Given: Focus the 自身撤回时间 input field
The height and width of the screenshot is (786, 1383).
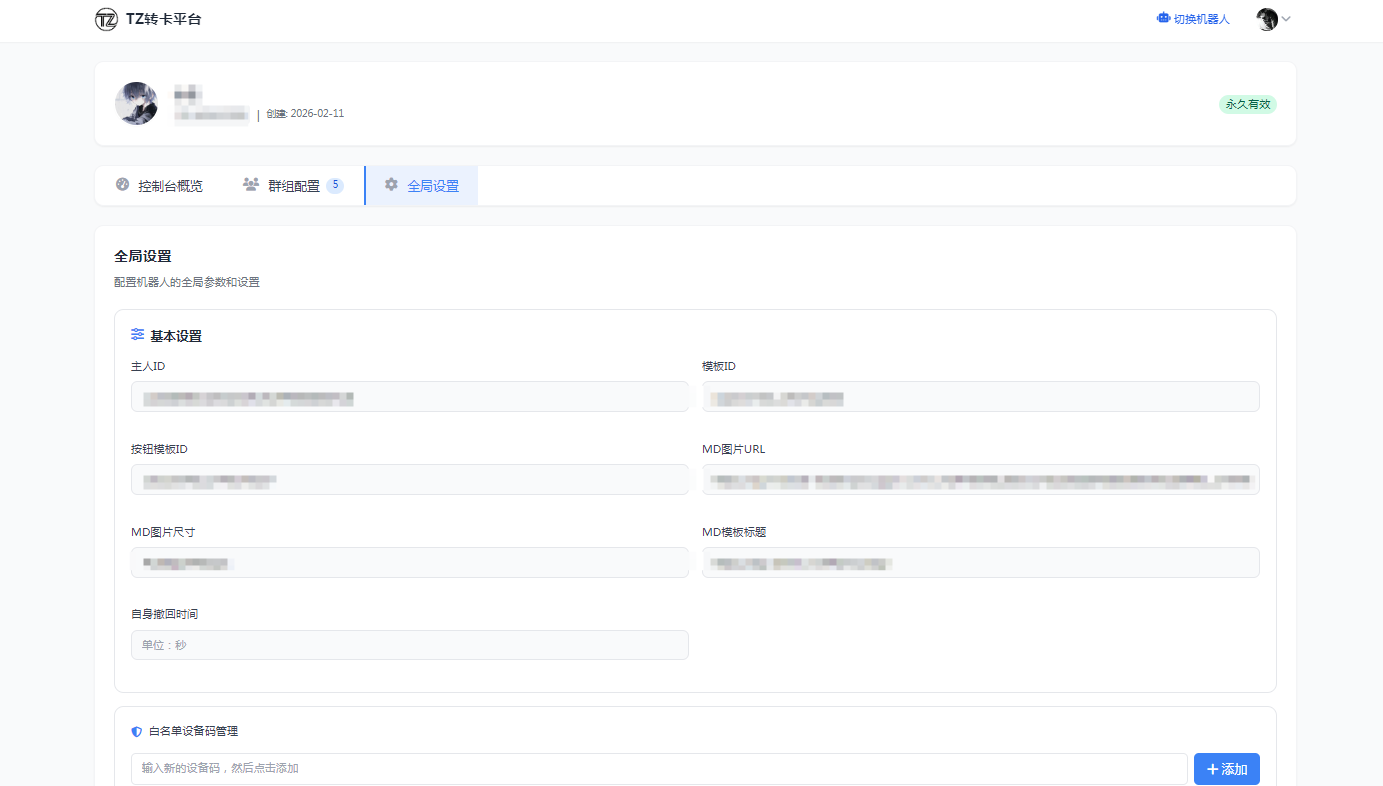Looking at the screenshot, I should (x=409, y=645).
